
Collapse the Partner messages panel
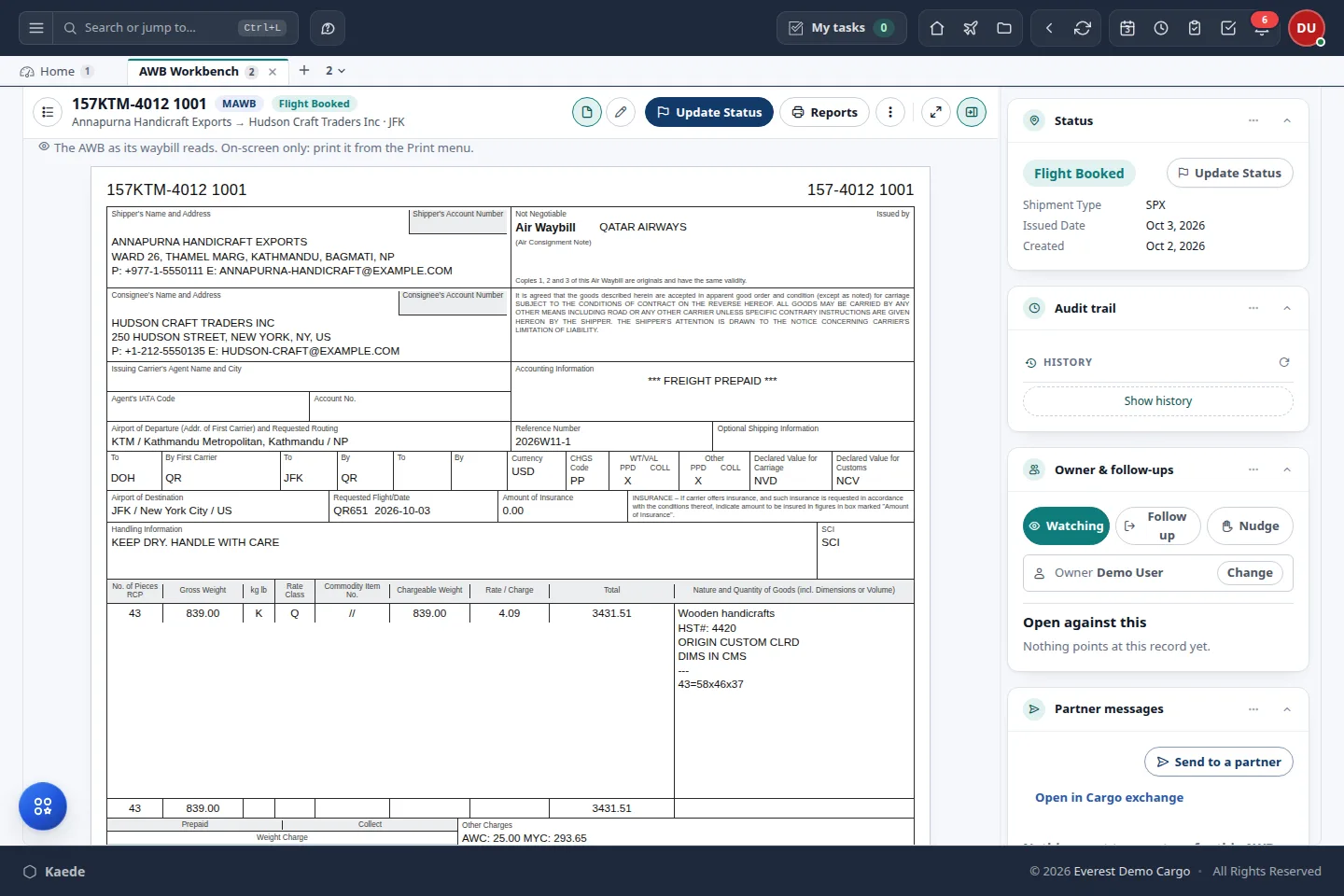point(1287,709)
